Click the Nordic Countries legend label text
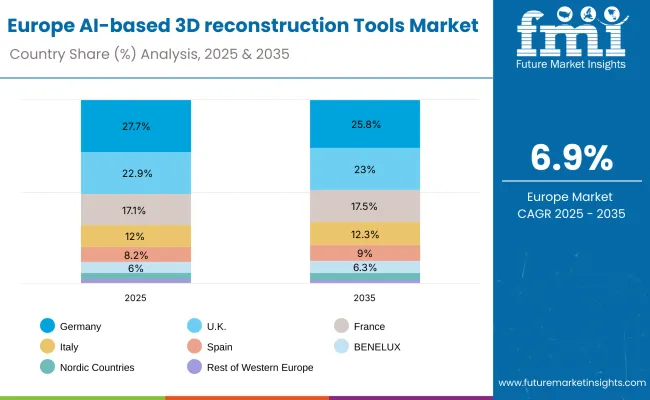 tap(97, 367)
